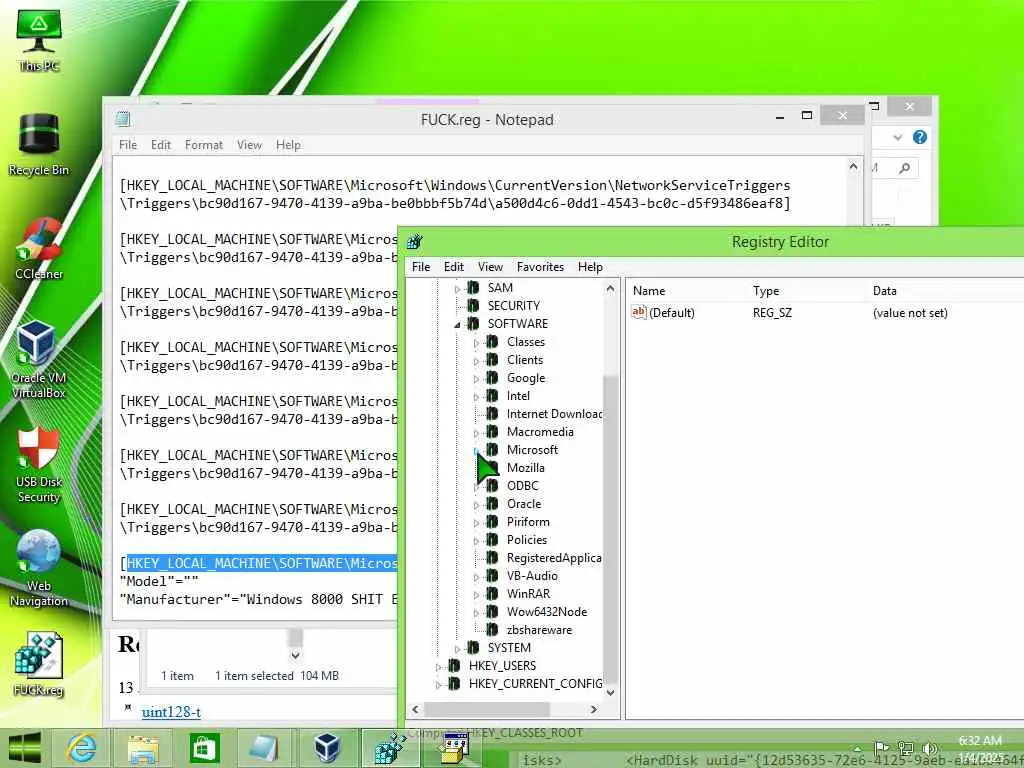Open Registry Editor Favorites menu
Viewport: 1024px width, 768px height.
coord(540,266)
